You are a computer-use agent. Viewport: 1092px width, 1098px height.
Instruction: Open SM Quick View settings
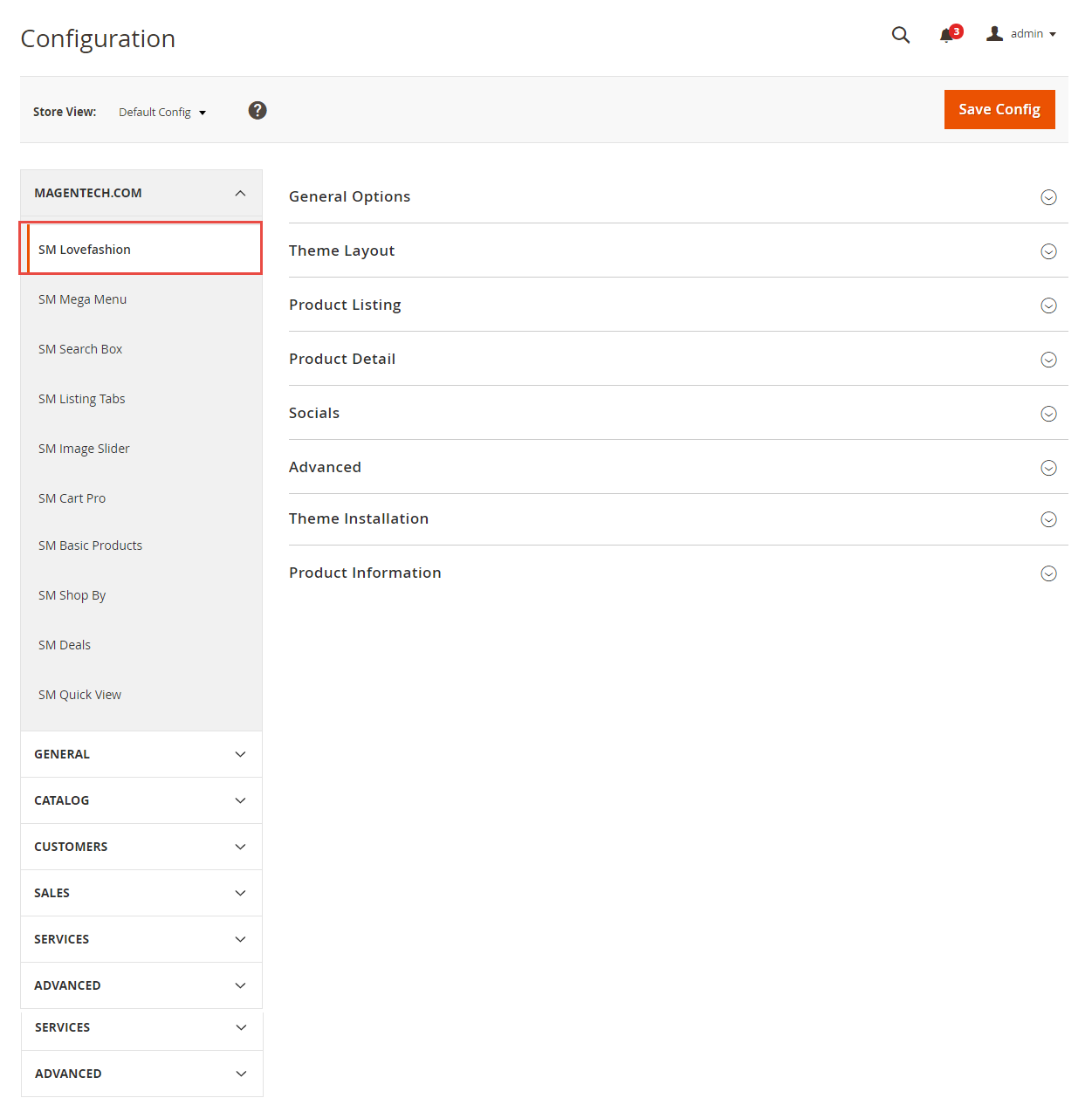point(141,695)
